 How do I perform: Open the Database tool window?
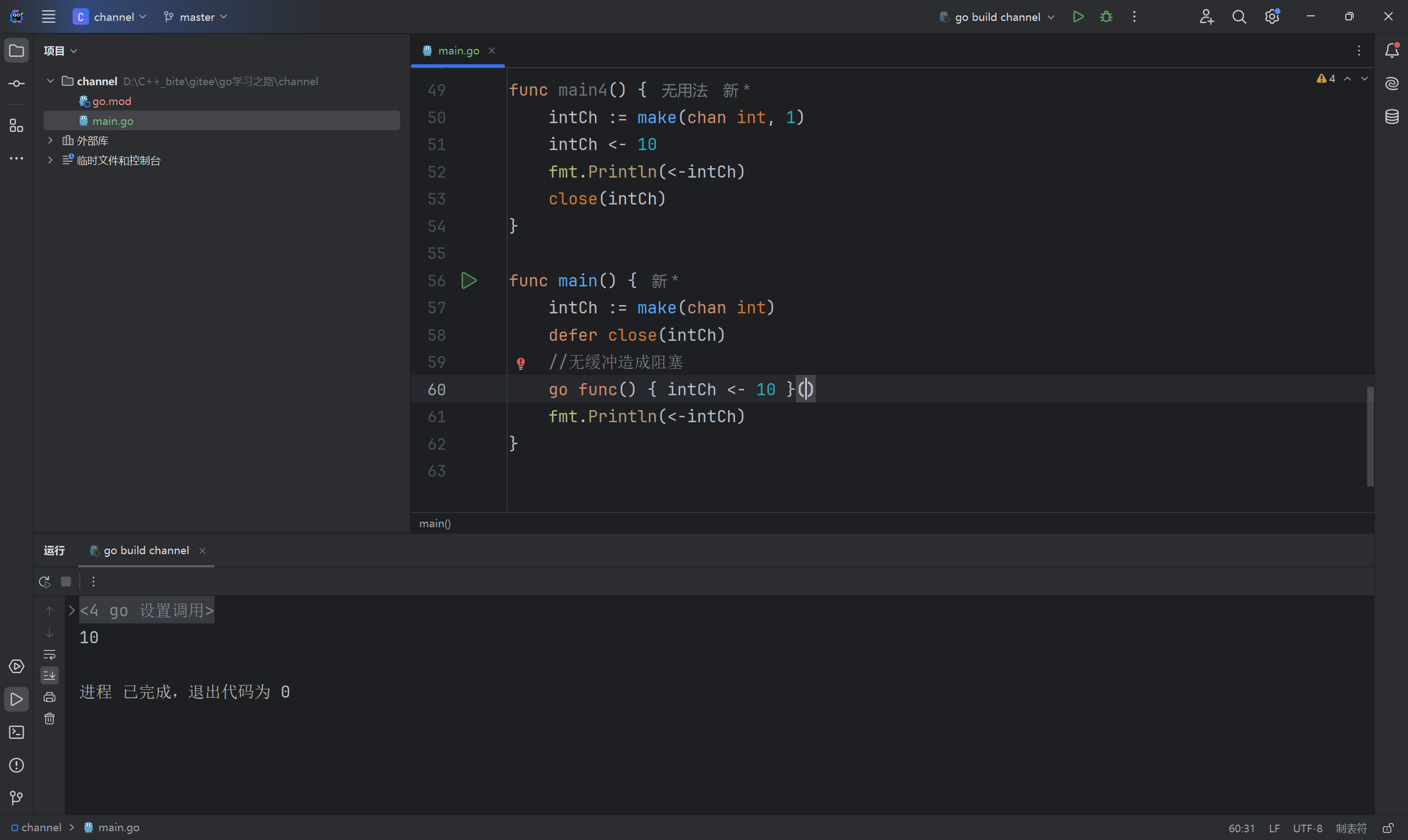(1391, 117)
